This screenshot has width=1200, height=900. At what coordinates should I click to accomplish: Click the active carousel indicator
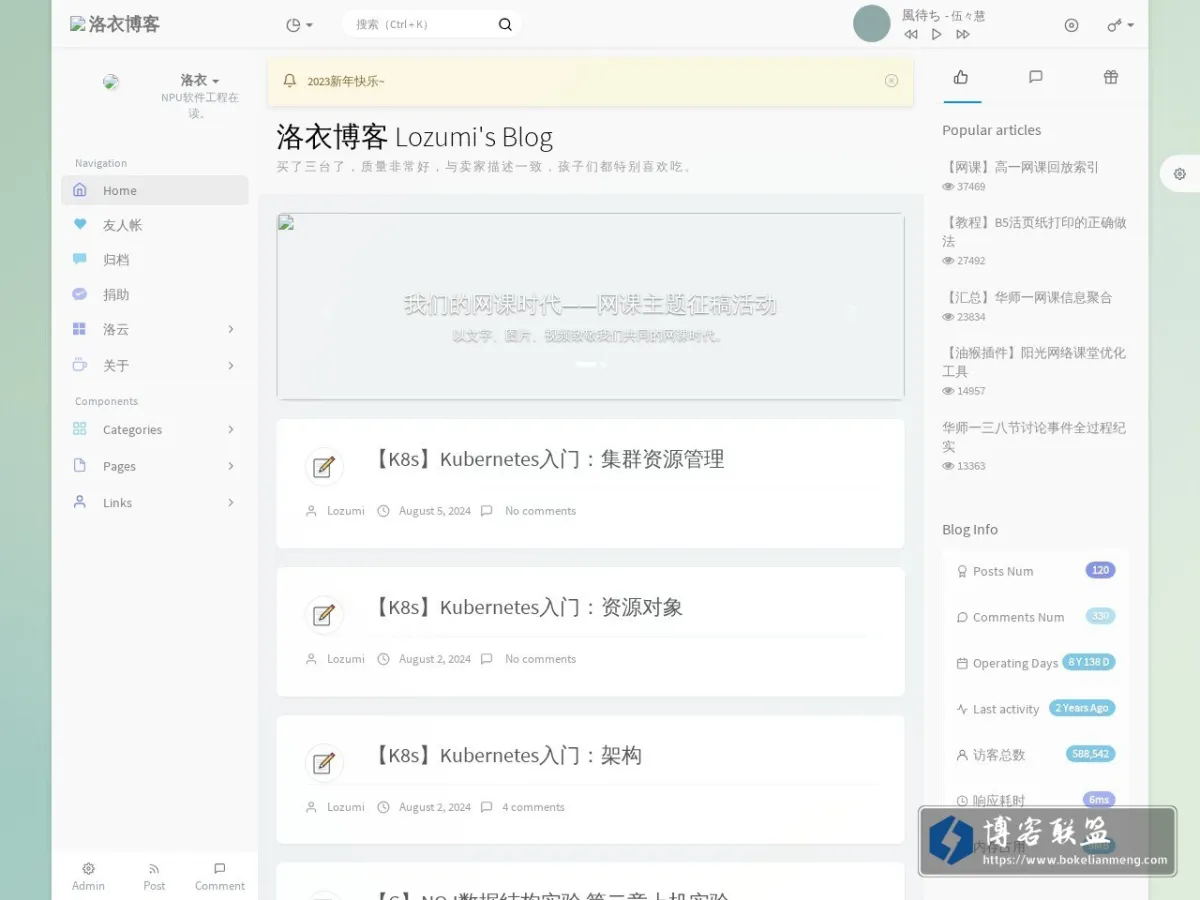pyautogui.click(x=586, y=364)
